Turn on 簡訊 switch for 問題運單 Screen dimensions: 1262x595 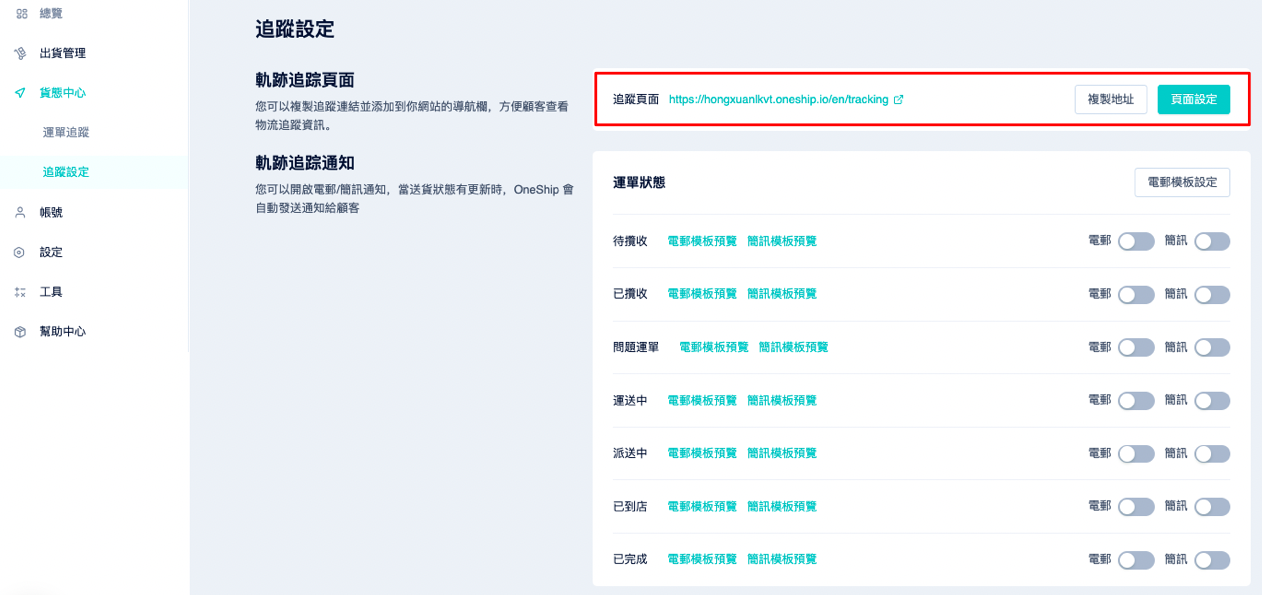[x=1212, y=347]
